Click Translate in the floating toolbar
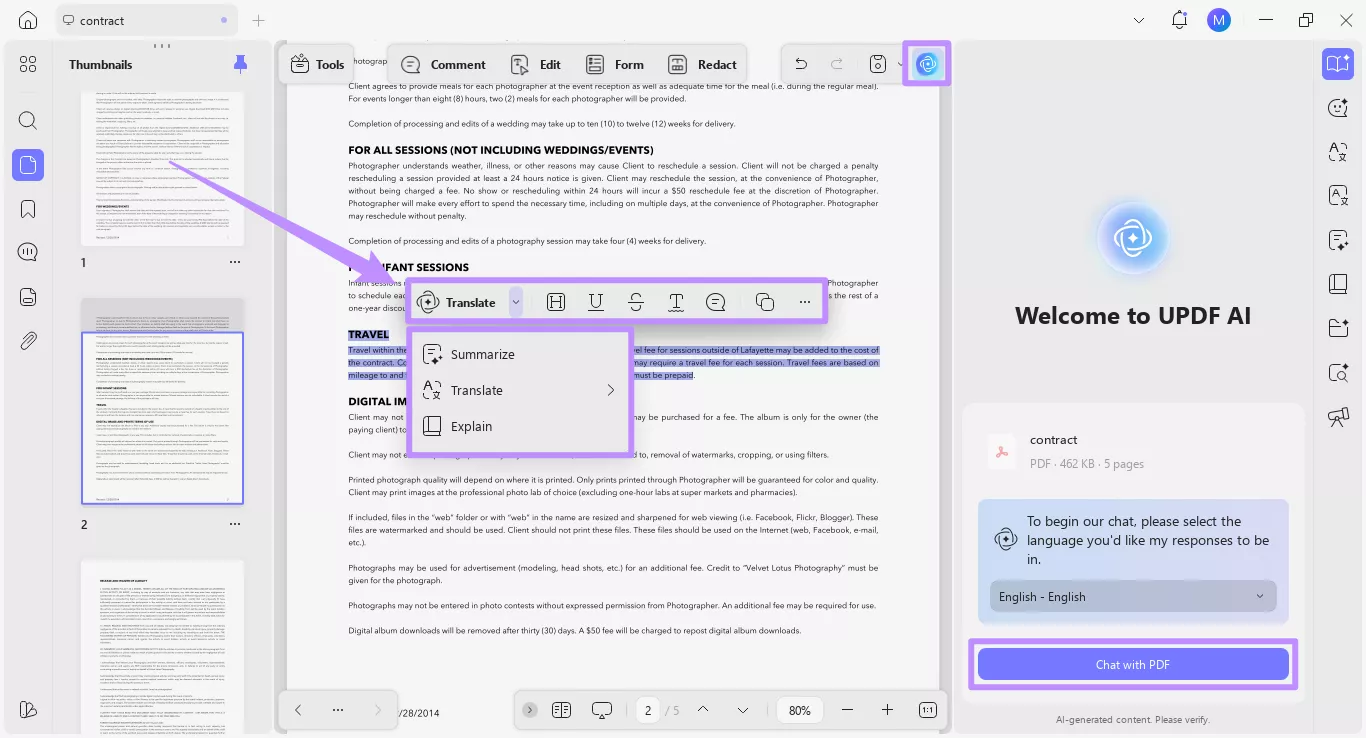 point(457,302)
